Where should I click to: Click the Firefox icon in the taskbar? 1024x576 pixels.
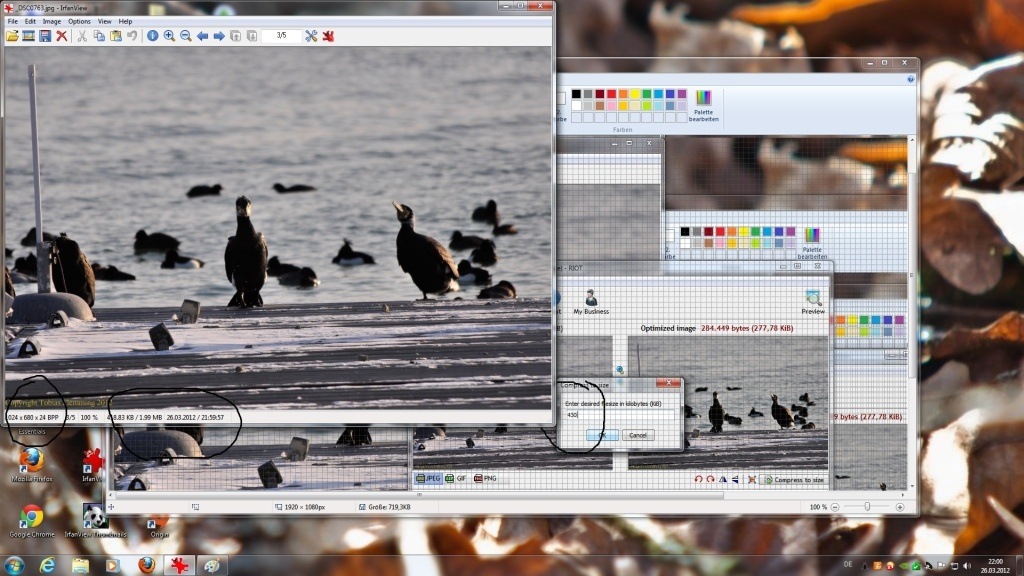click(x=146, y=565)
